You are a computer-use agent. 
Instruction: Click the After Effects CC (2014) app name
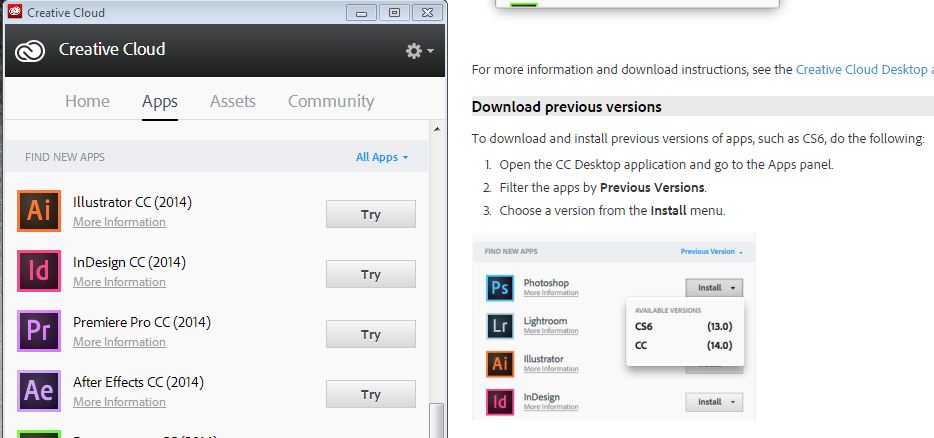(x=138, y=382)
